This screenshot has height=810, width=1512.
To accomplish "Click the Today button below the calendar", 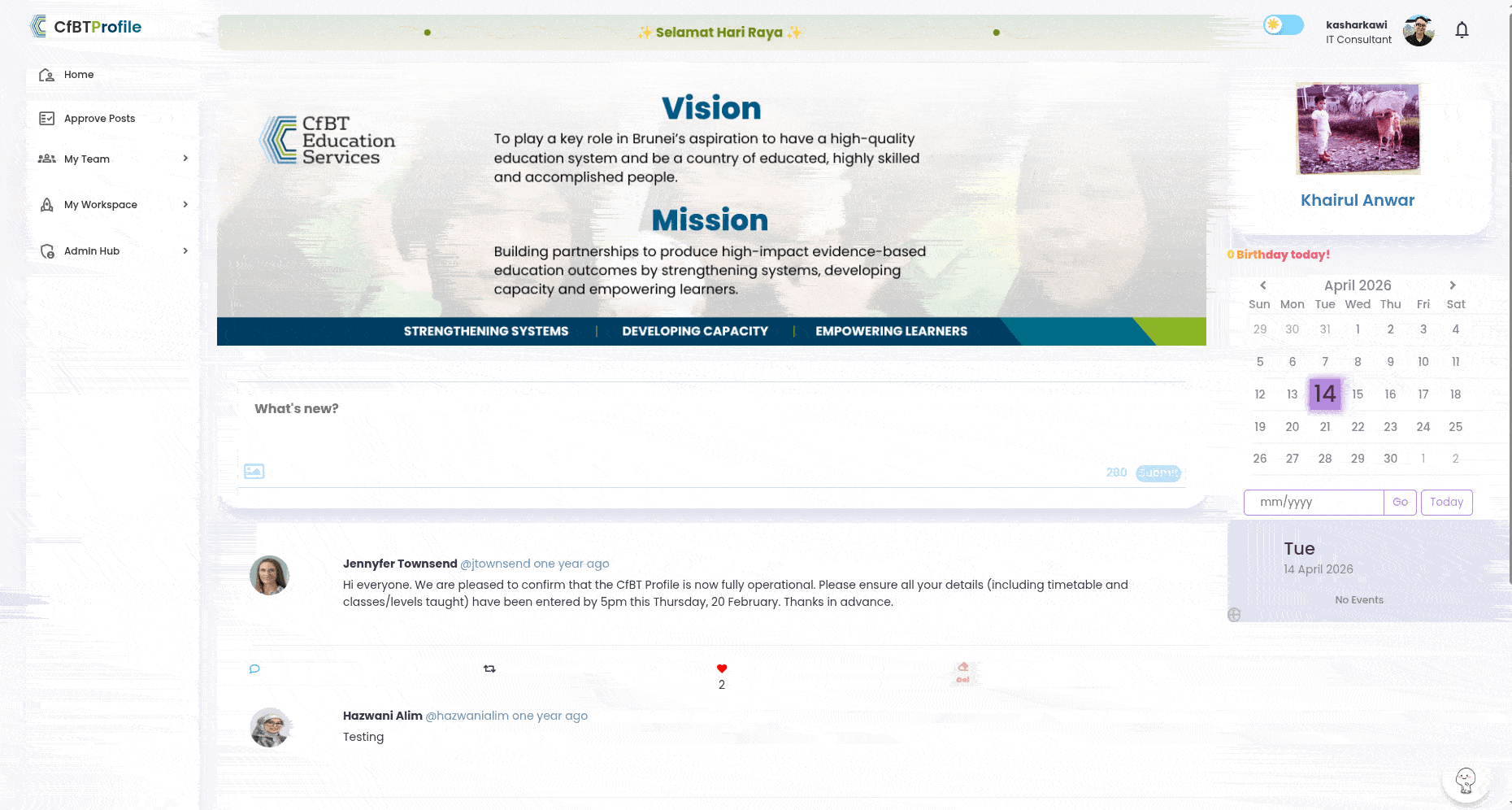I will coord(1446,502).
